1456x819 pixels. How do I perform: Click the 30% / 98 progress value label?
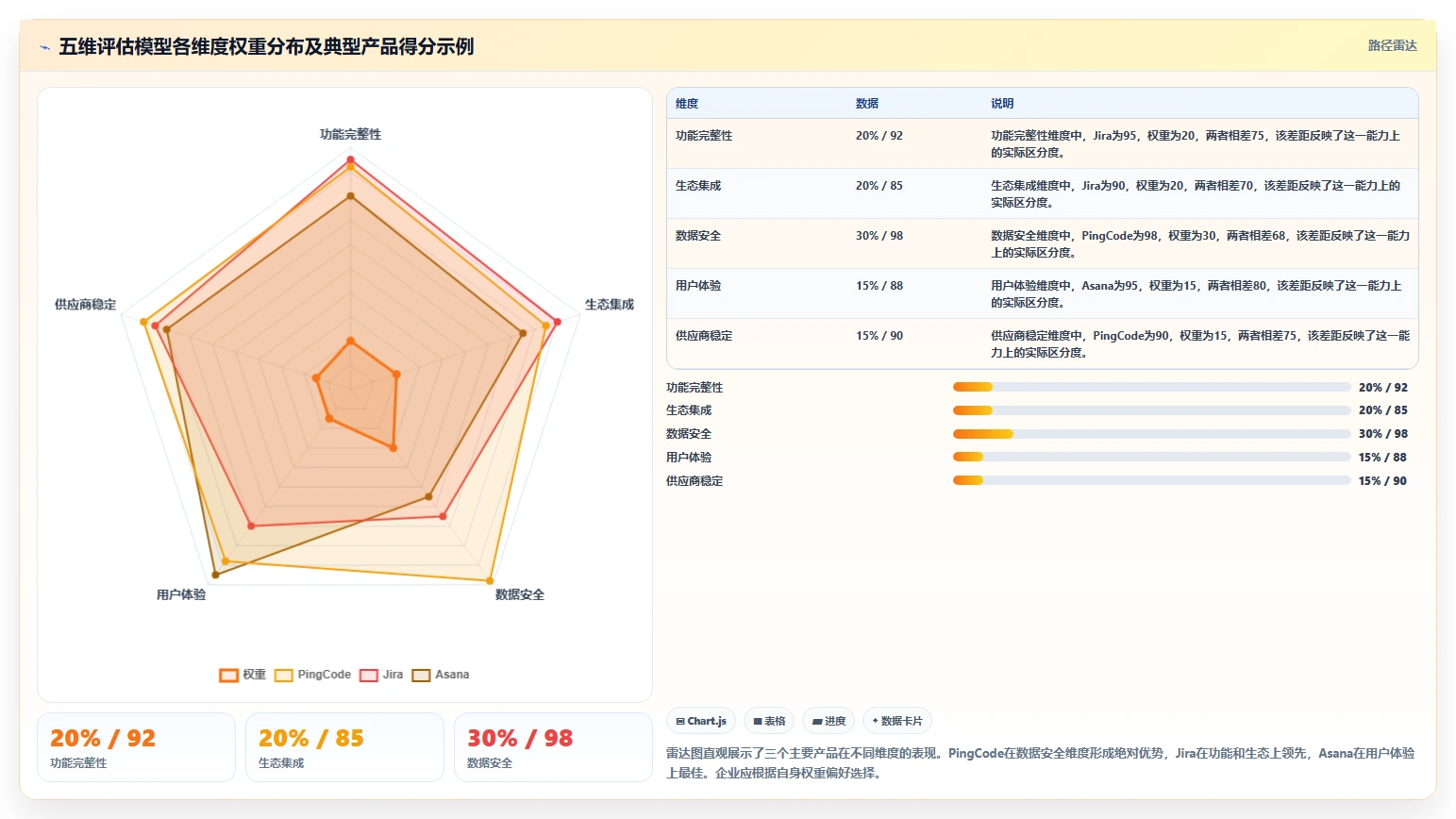(1383, 434)
